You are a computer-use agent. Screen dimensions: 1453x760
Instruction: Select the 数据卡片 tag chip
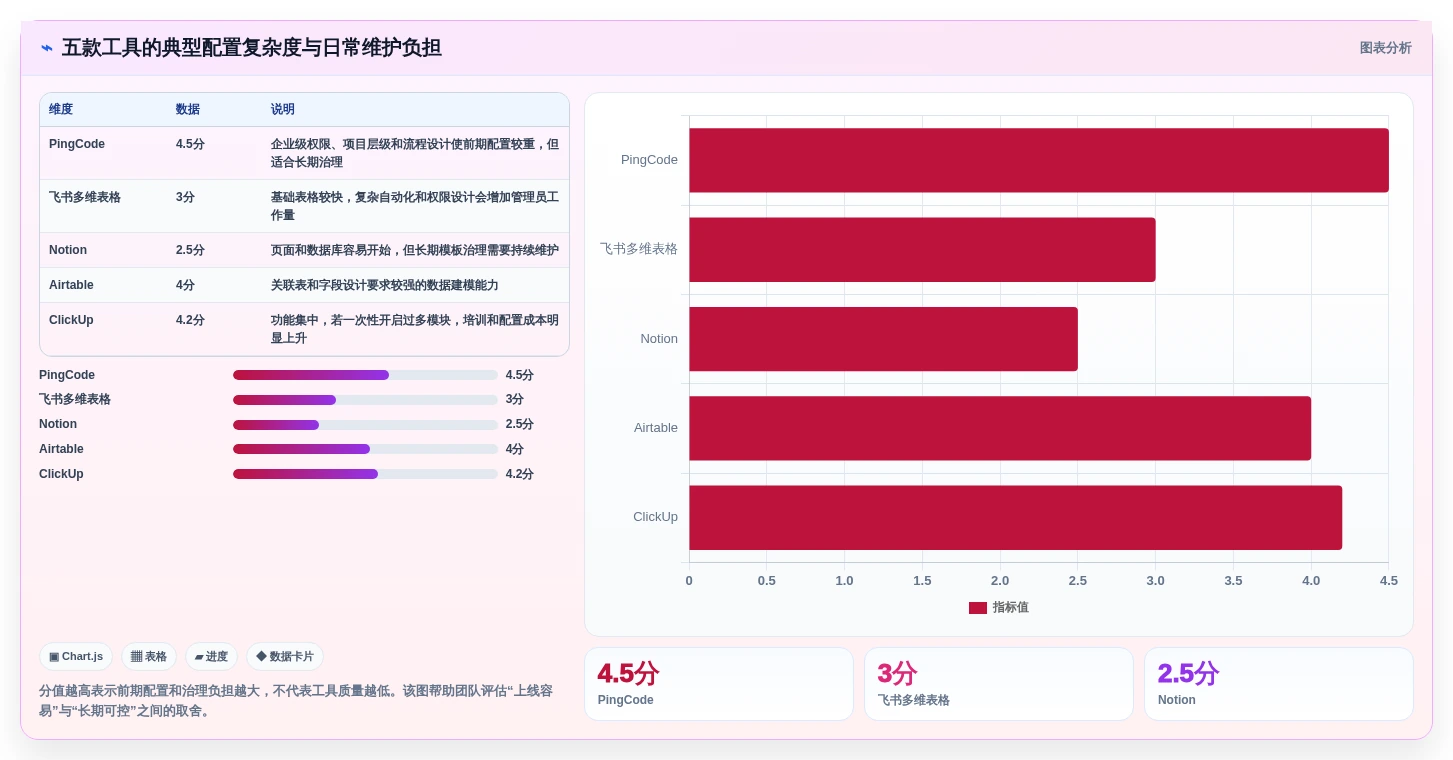pos(285,657)
